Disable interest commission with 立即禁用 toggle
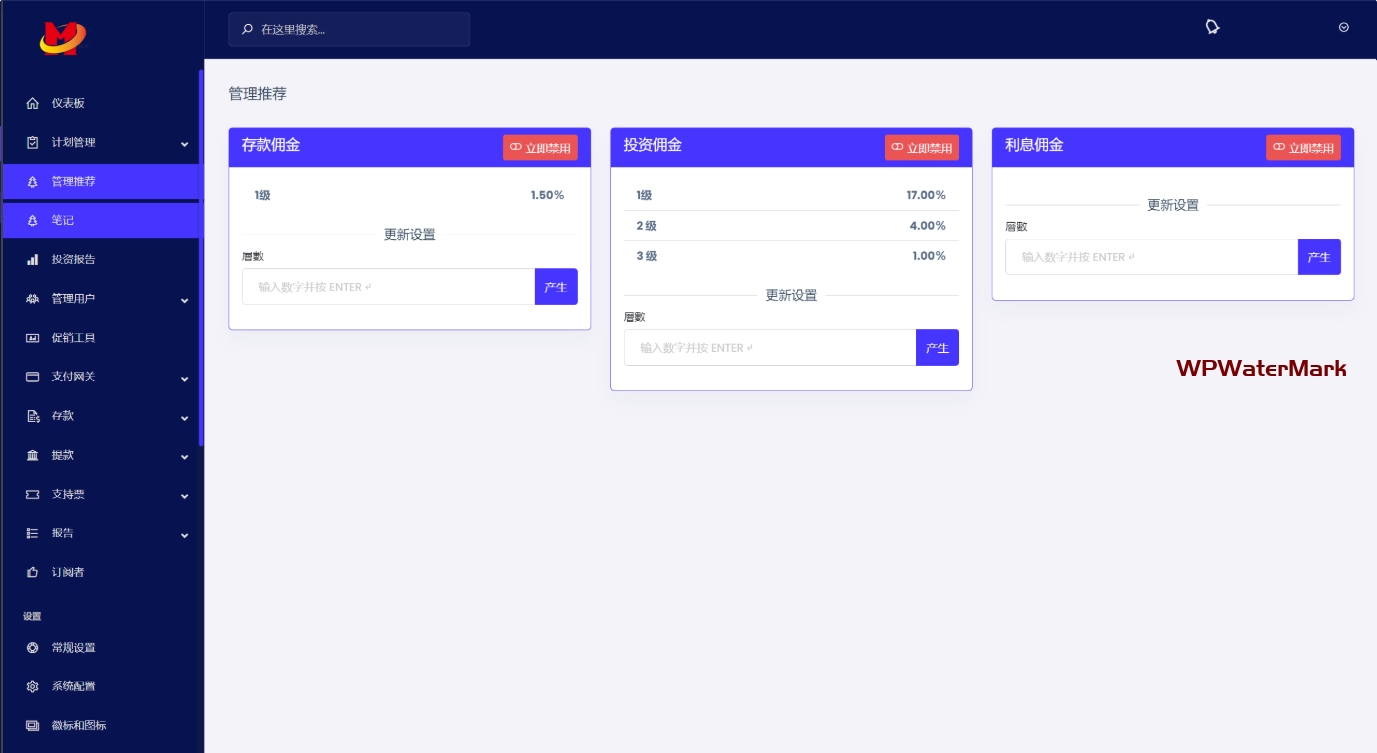This screenshot has width=1377, height=753. (1303, 148)
